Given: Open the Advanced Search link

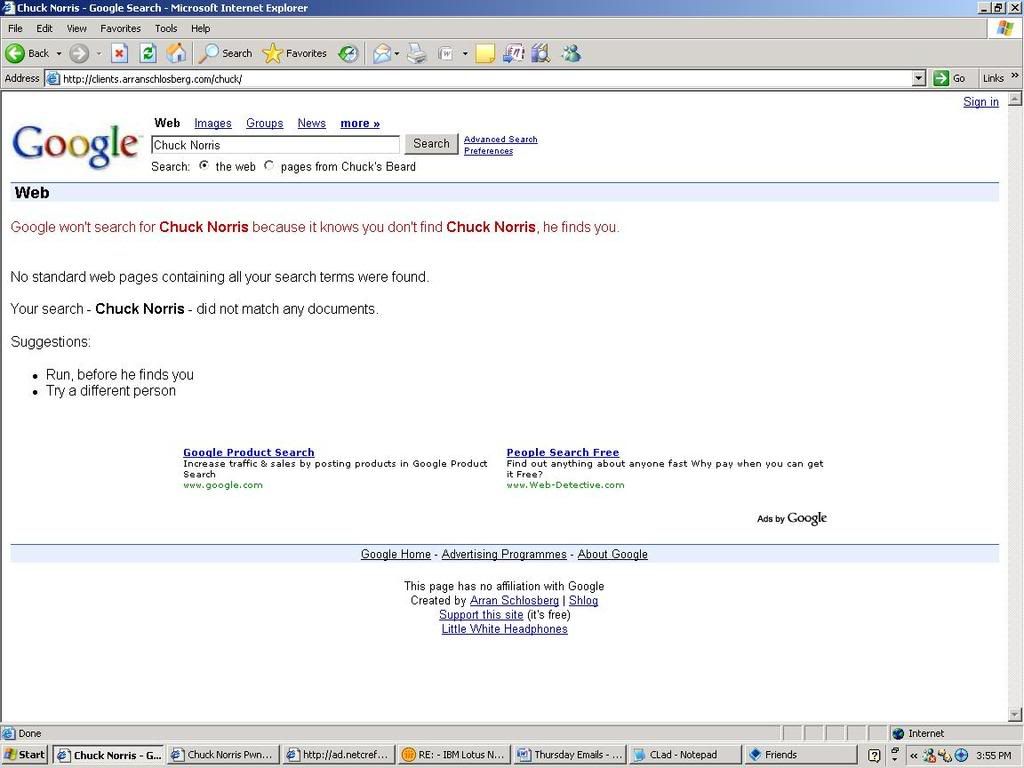Looking at the screenshot, I should (500, 139).
